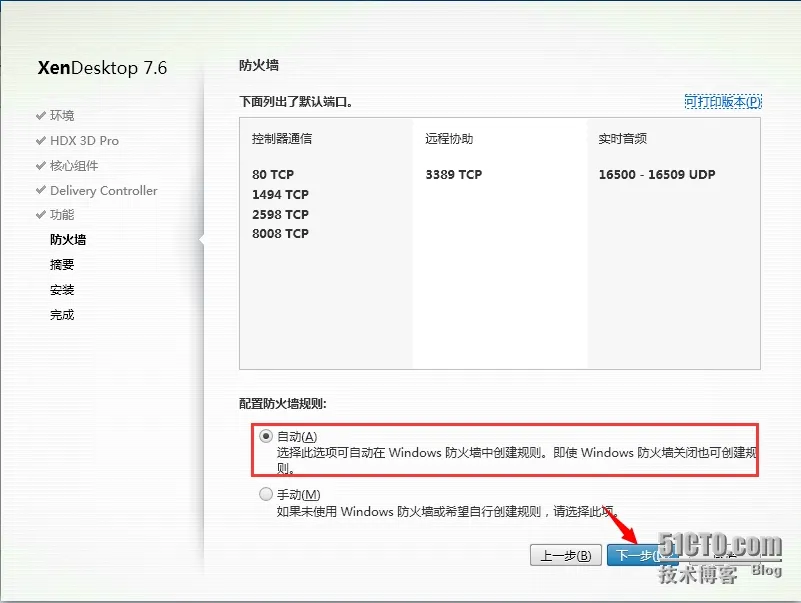Click the 1494 TCP port entry
Screen dimensions: 801x603
pyautogui.click(x=280, y=195)
